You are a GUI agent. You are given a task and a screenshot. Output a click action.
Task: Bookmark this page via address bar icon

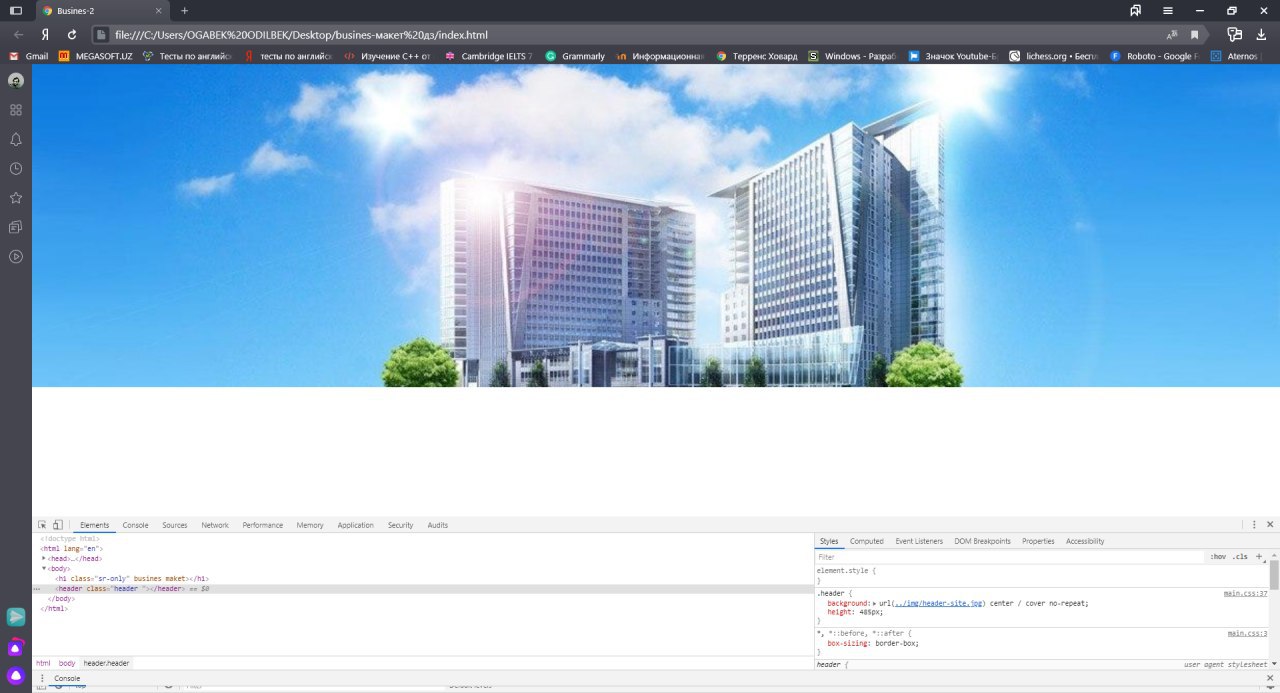tap(1194, 34)
